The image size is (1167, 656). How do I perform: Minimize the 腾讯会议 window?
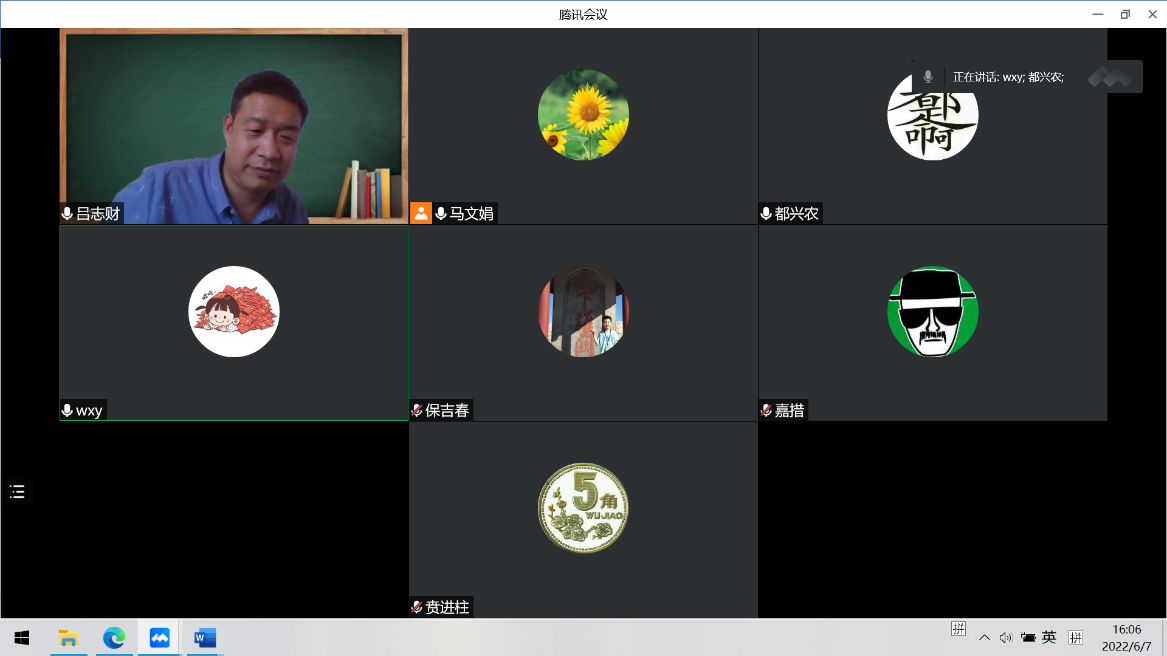[1098, 14]
